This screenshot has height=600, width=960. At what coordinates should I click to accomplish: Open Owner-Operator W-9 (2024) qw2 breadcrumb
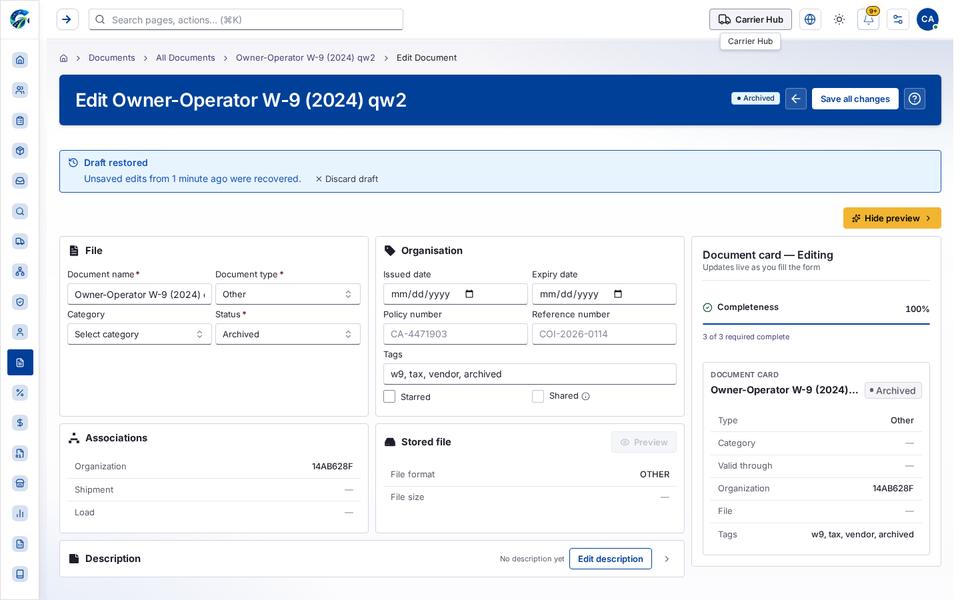[306, 58]
